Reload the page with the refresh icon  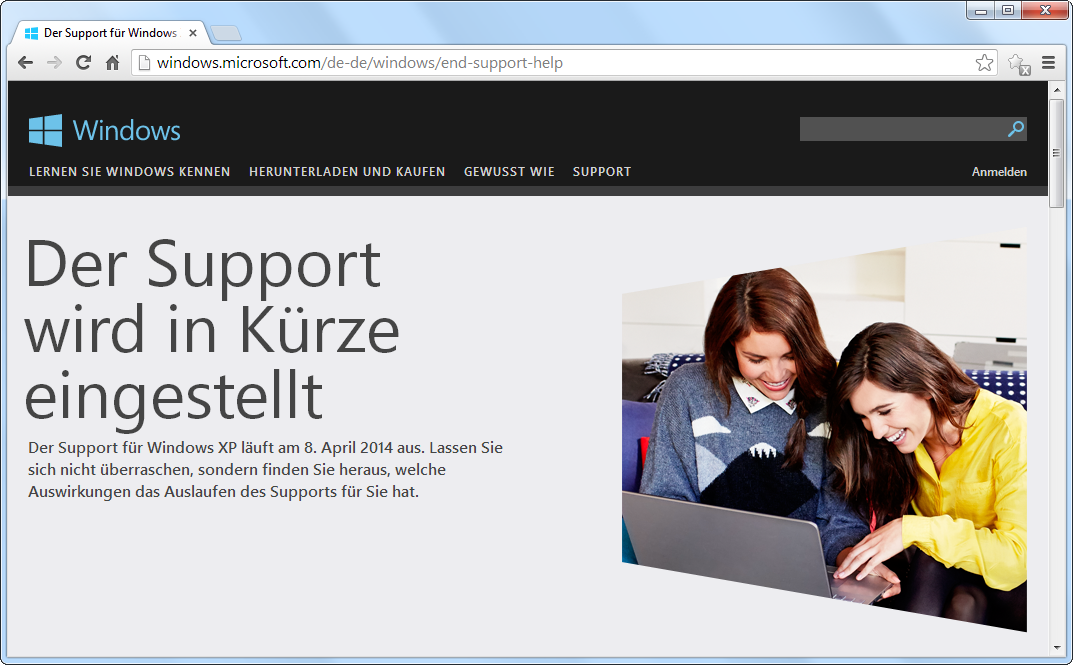tap(83, 63)
